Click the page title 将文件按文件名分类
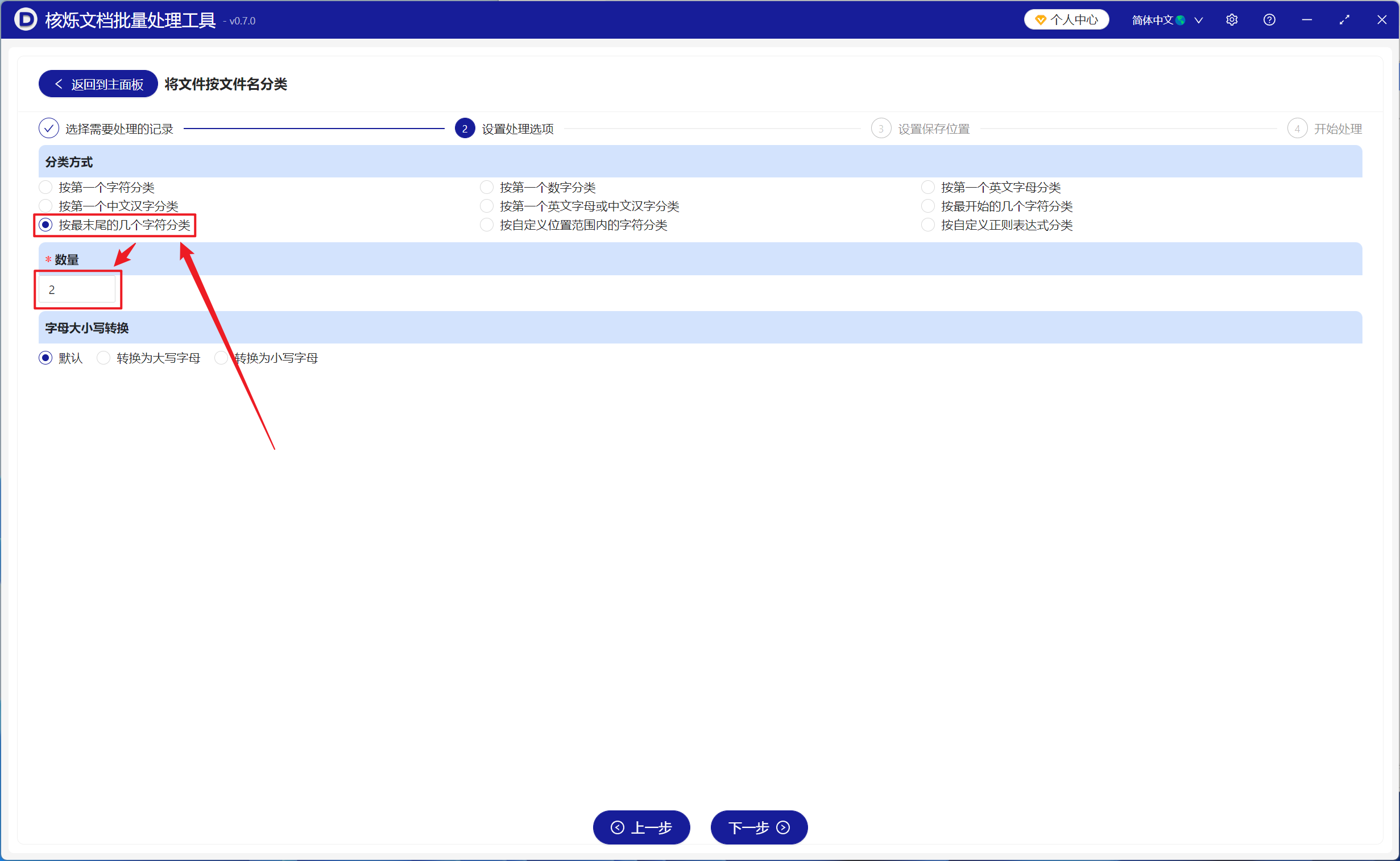The image size is (1400, 861). [x=226, y=84]
